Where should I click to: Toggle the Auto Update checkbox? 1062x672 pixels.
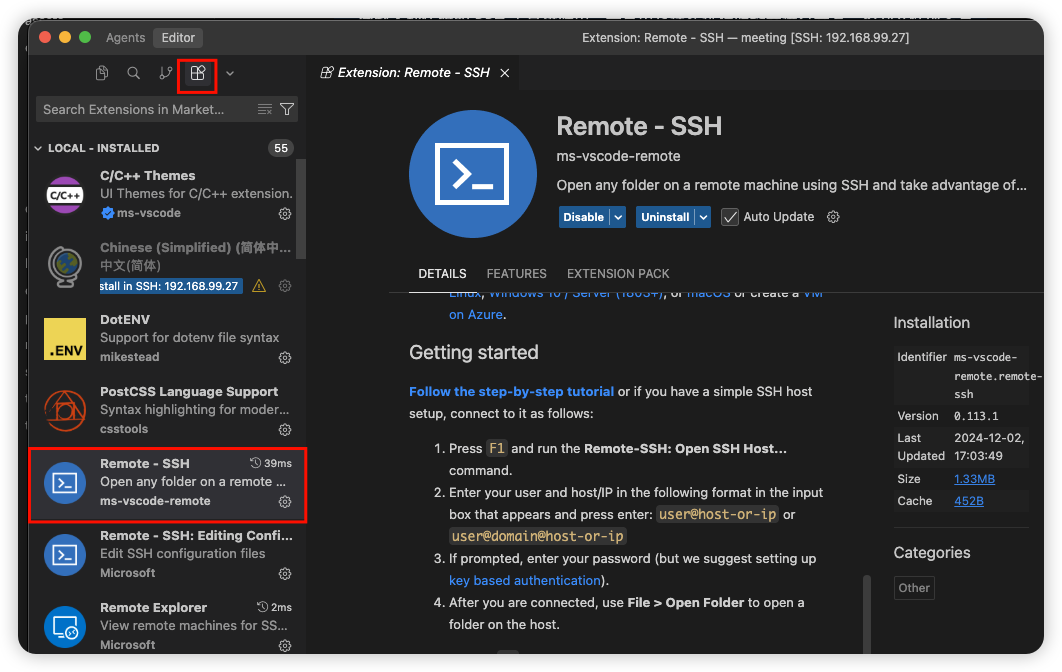730,217
